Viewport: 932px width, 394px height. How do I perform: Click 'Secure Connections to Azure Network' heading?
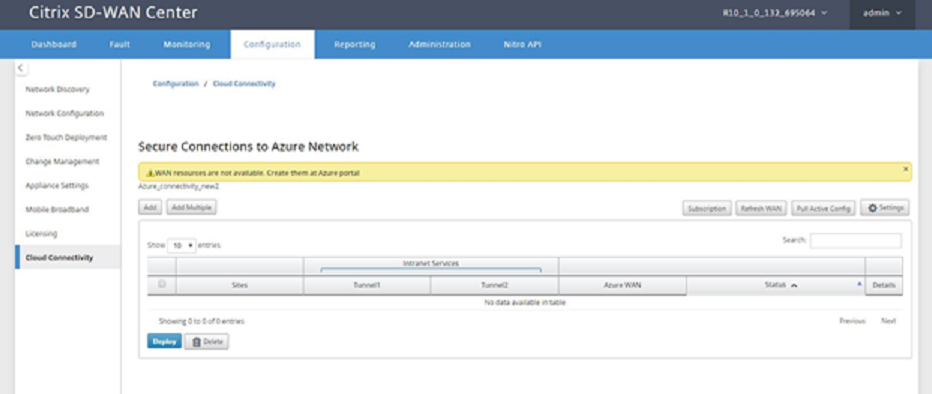pyautogui.click(x=248, y=146)
